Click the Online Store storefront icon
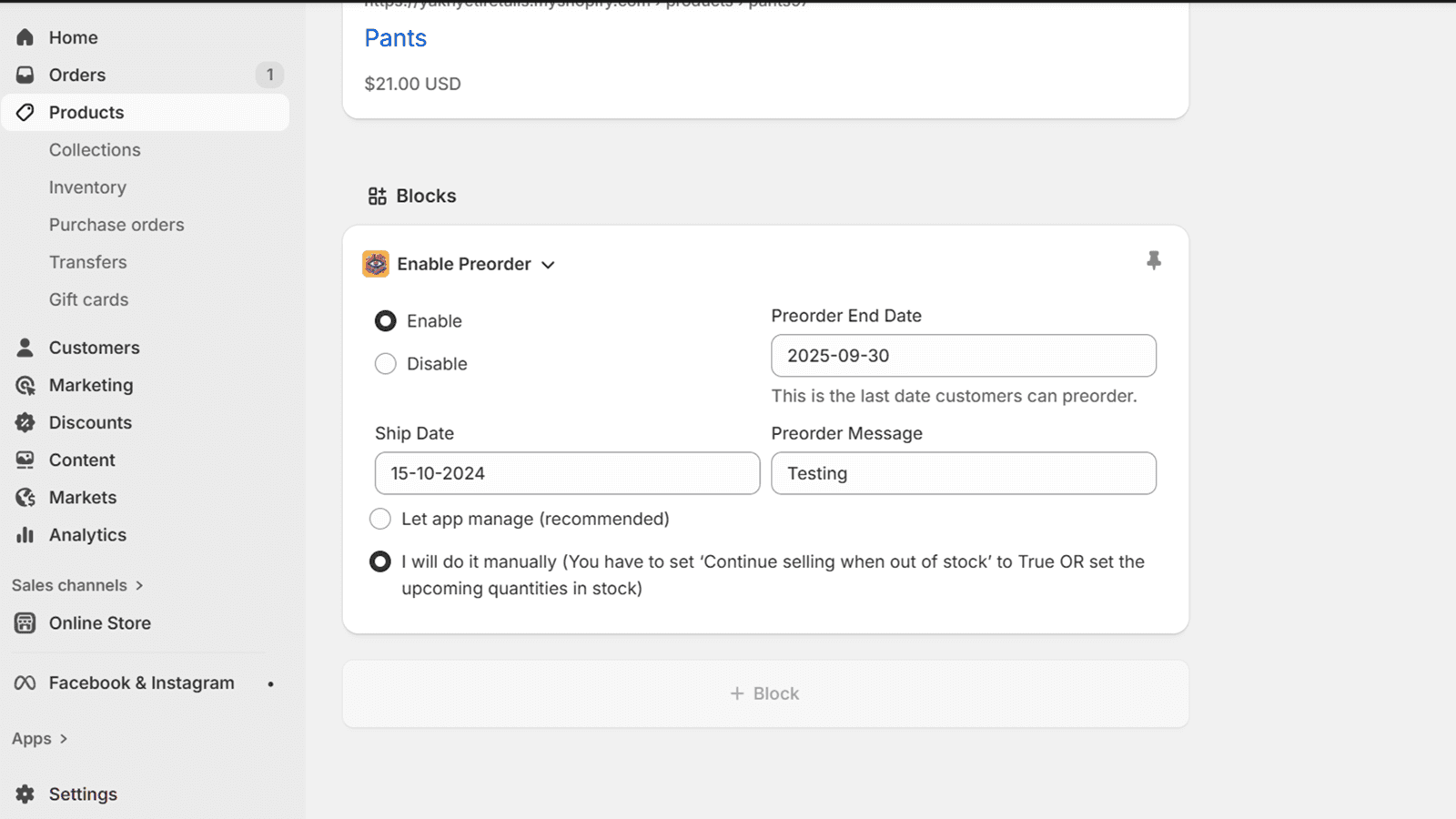This screenshot has width=1456, height=819. [x=25, y=623]
